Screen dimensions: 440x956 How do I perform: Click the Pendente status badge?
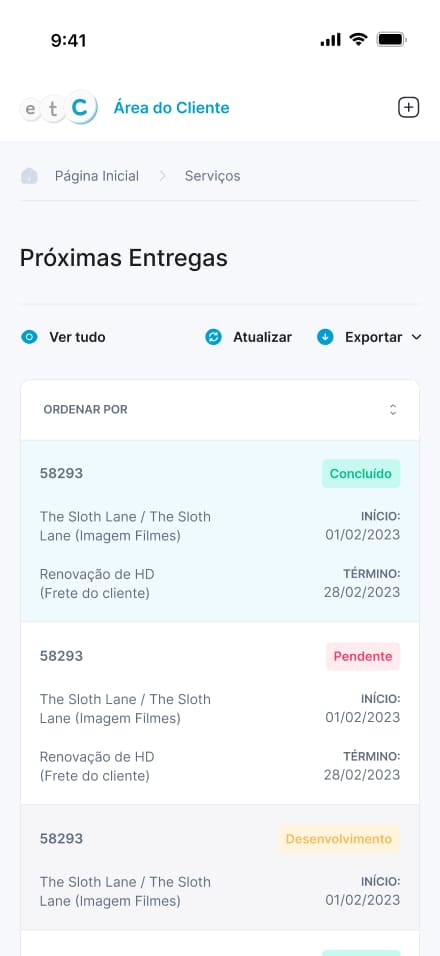click(x=363, y=657)
